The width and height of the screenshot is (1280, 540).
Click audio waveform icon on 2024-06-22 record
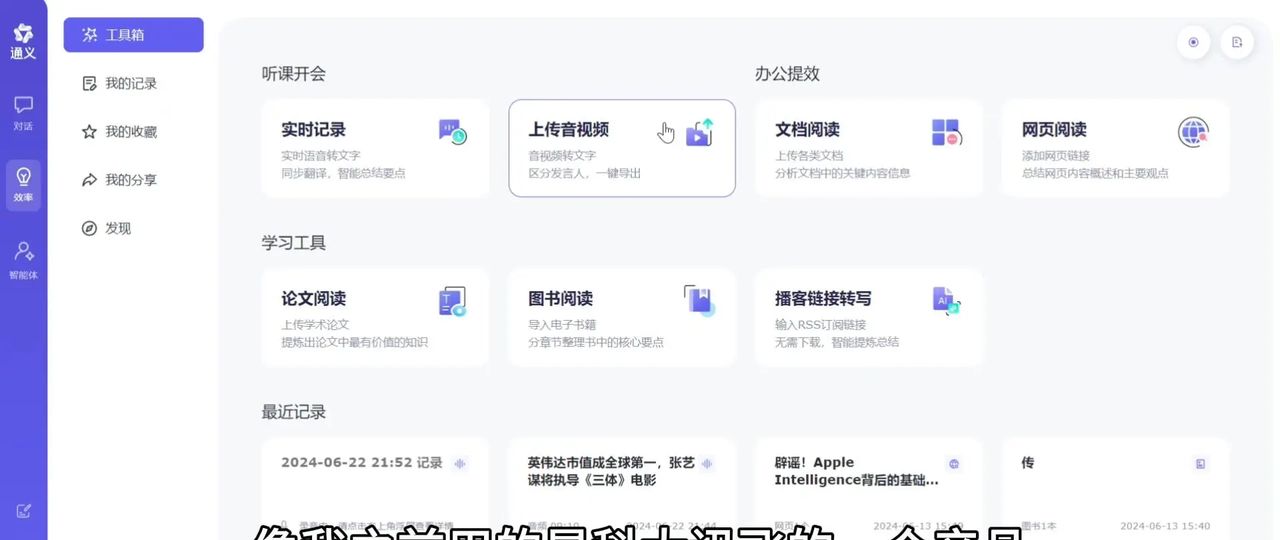[460, 463]
